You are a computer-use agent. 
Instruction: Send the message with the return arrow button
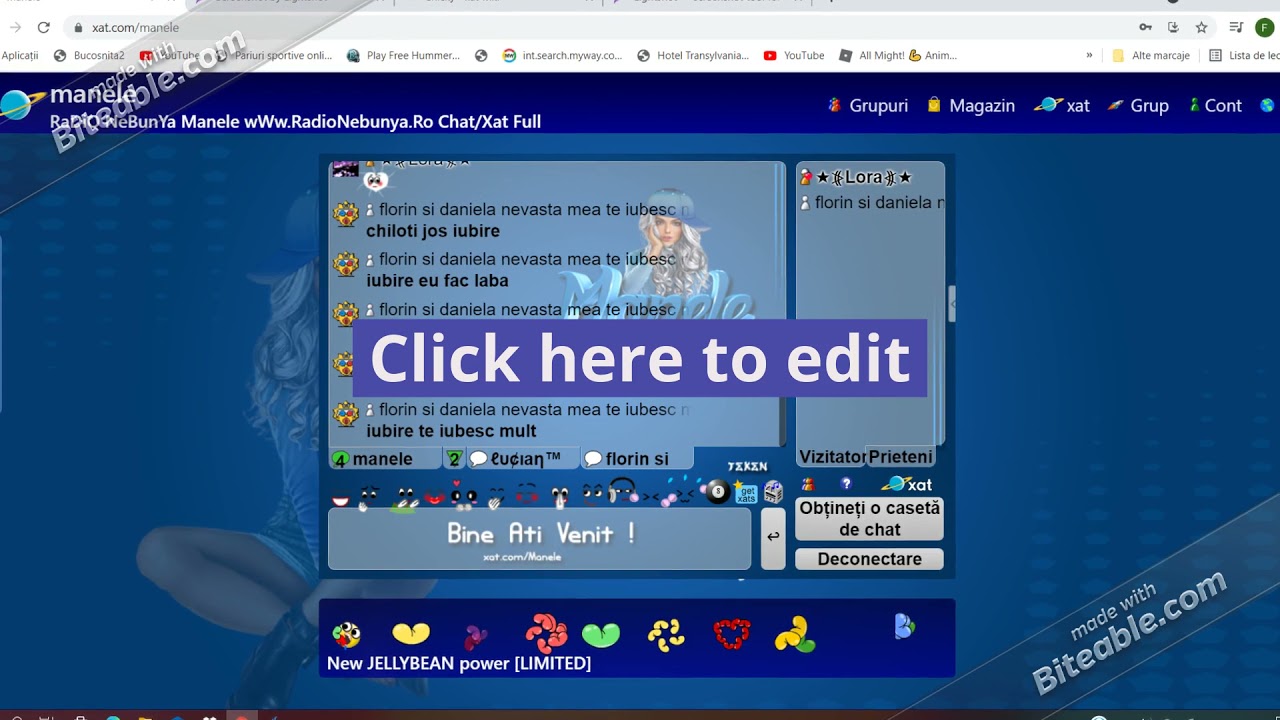point(773,538)
